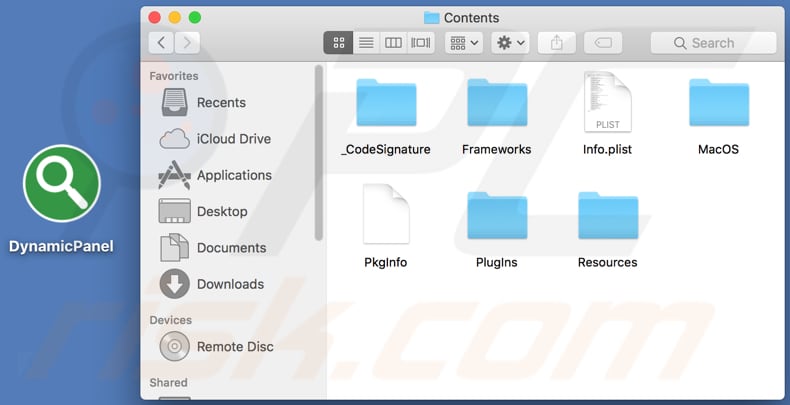Switch to cover flow view
The height and width of the screenshot is (405, 790).
point(421,43)
